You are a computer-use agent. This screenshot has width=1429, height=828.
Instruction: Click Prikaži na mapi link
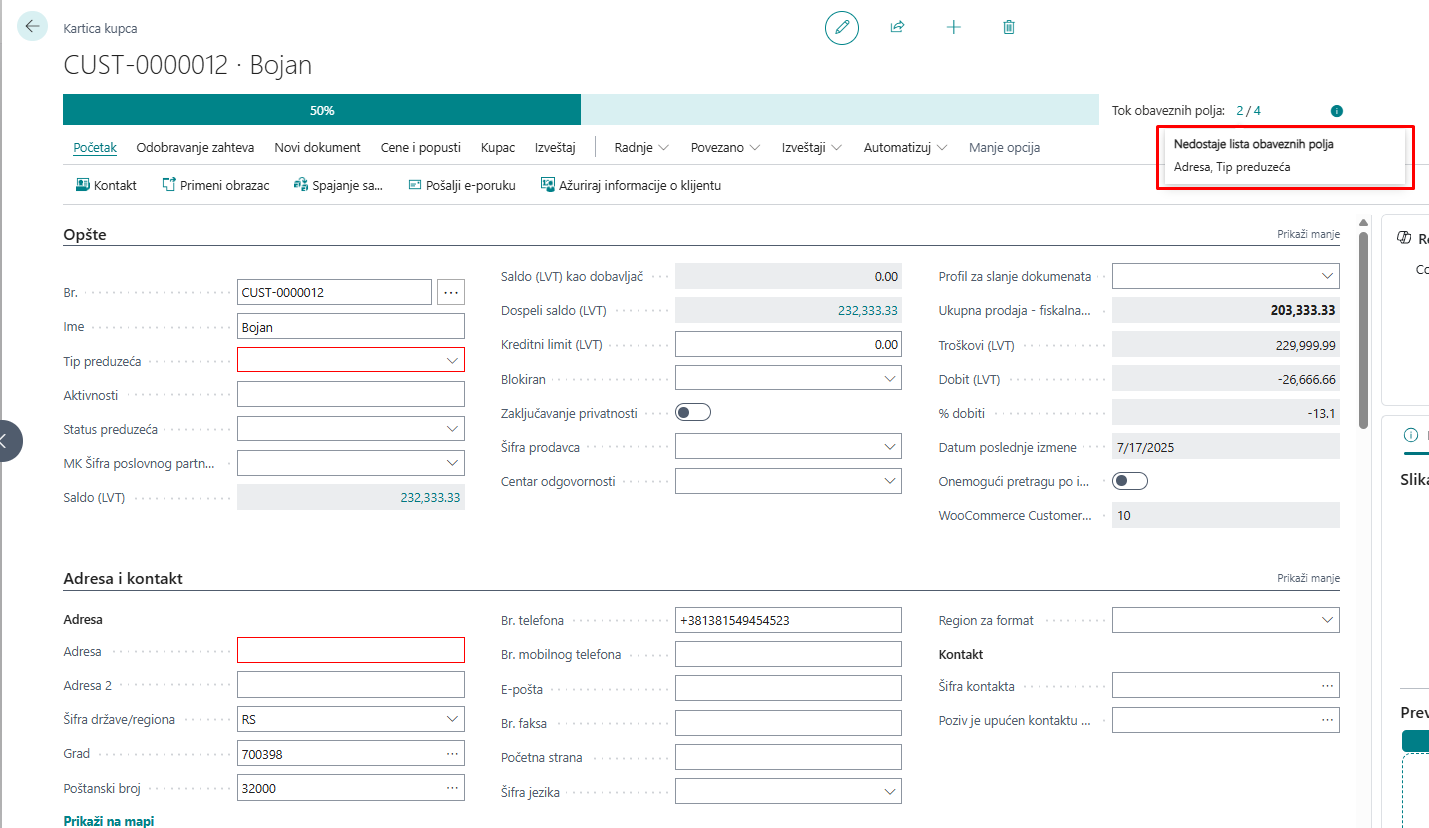108,821
